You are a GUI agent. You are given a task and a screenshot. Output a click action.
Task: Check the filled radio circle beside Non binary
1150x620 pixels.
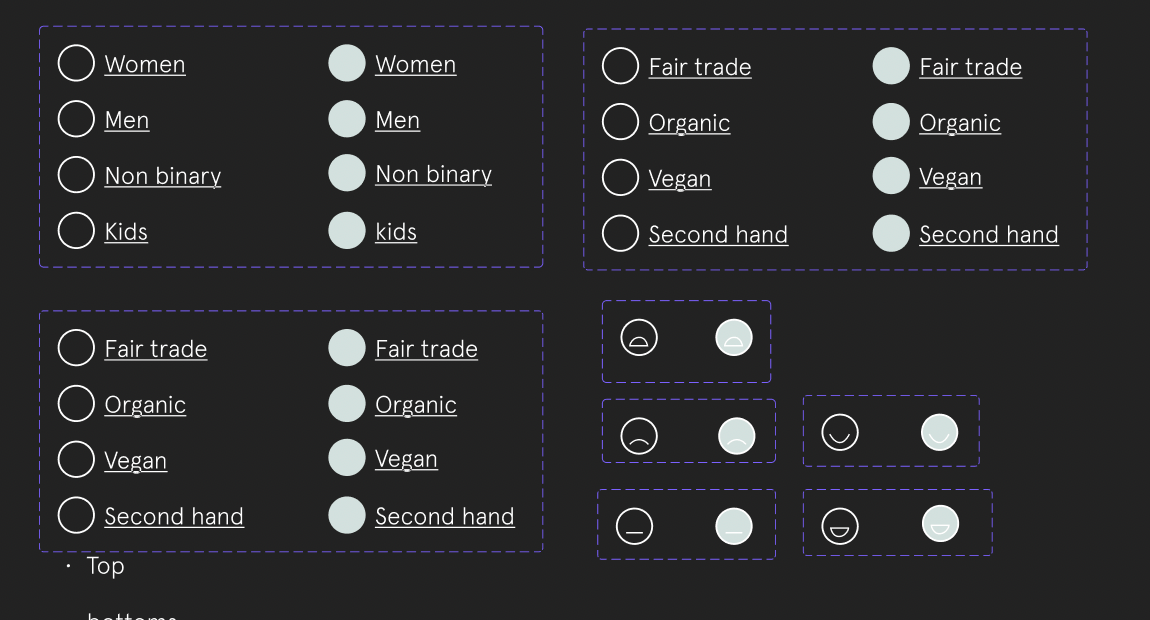347,173
